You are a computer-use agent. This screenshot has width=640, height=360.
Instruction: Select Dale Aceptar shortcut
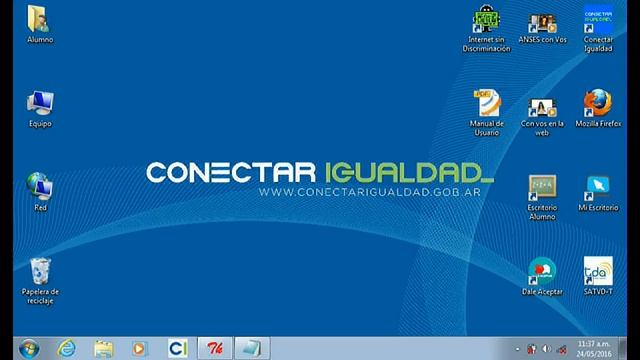pos(542,276)
